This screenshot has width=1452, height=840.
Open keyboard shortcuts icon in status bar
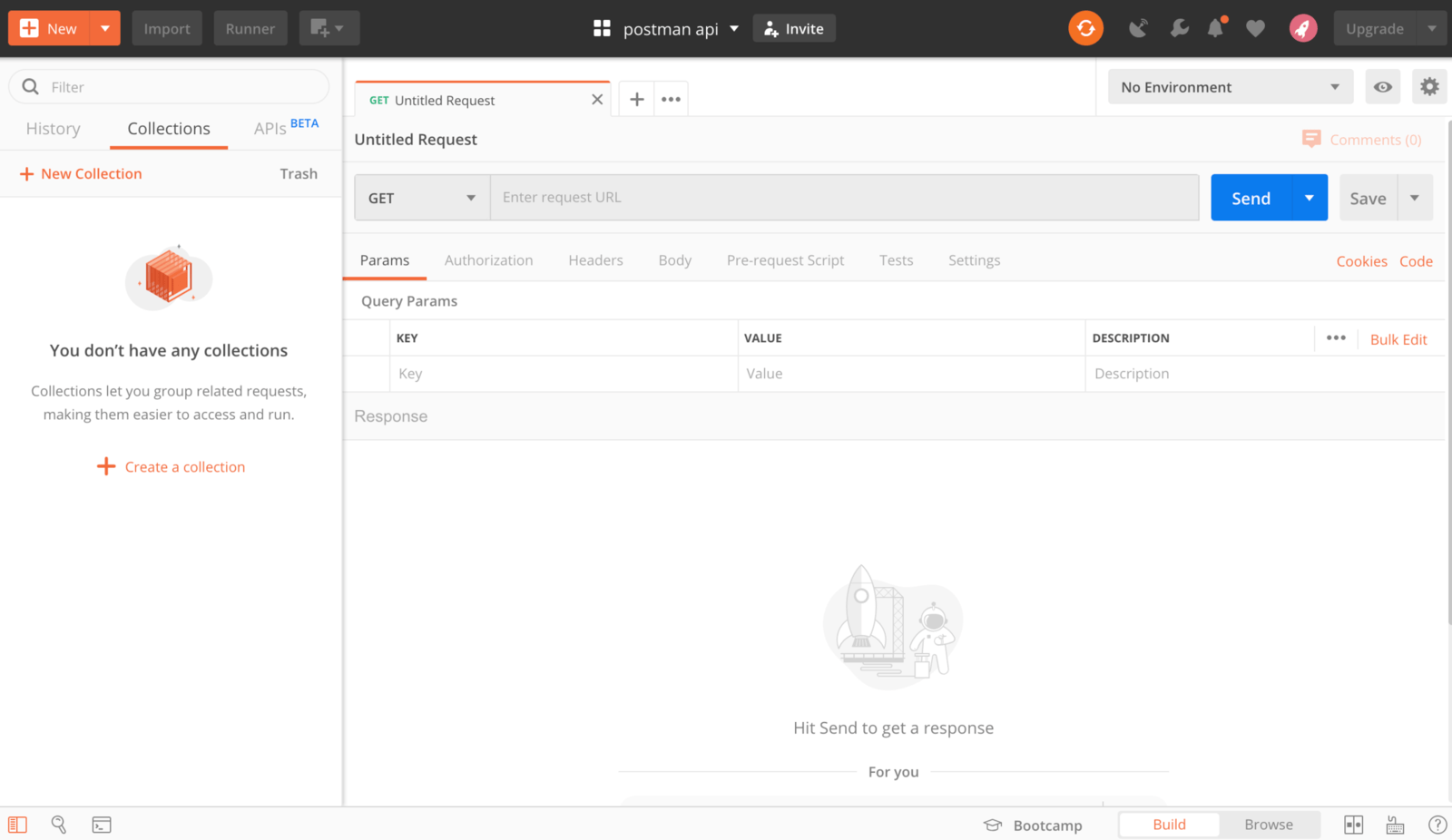[1394, 825]
